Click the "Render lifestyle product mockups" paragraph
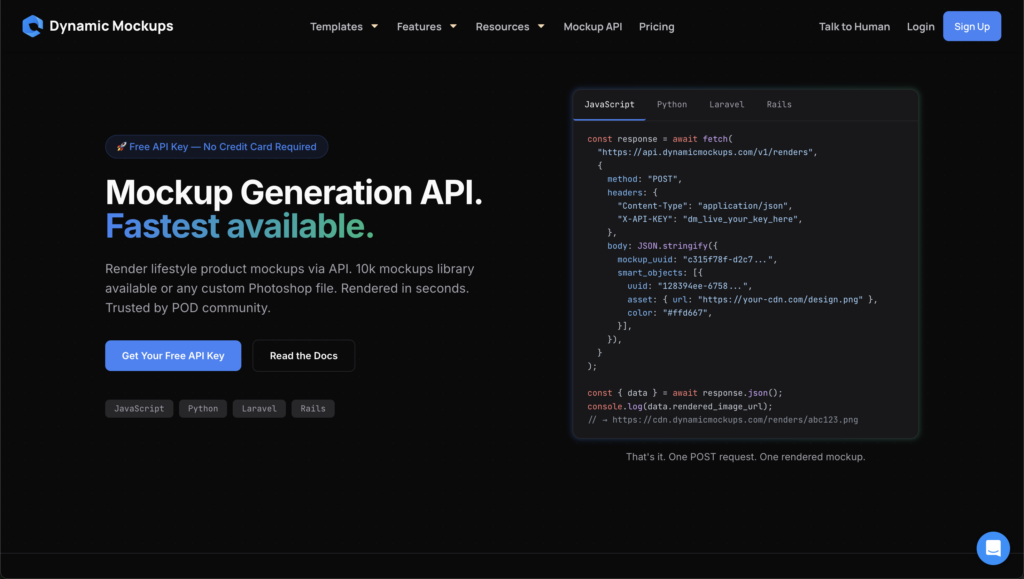This screenshot has height=579, width=1024. (290, 288)
